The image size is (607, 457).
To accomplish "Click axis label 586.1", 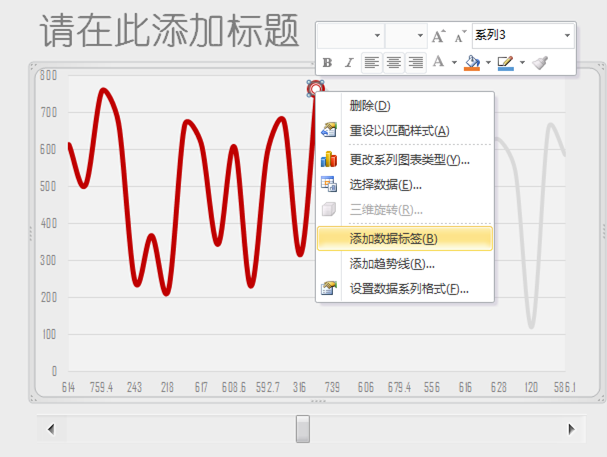I will 564,387.
